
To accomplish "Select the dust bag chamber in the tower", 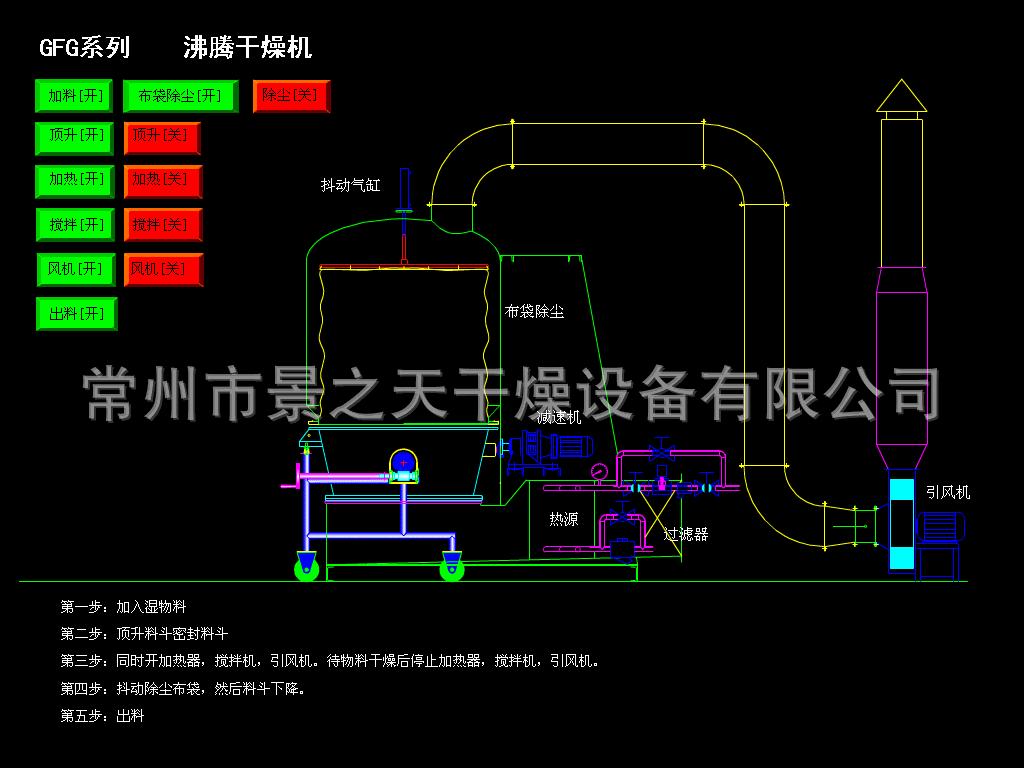I will 404,343.
